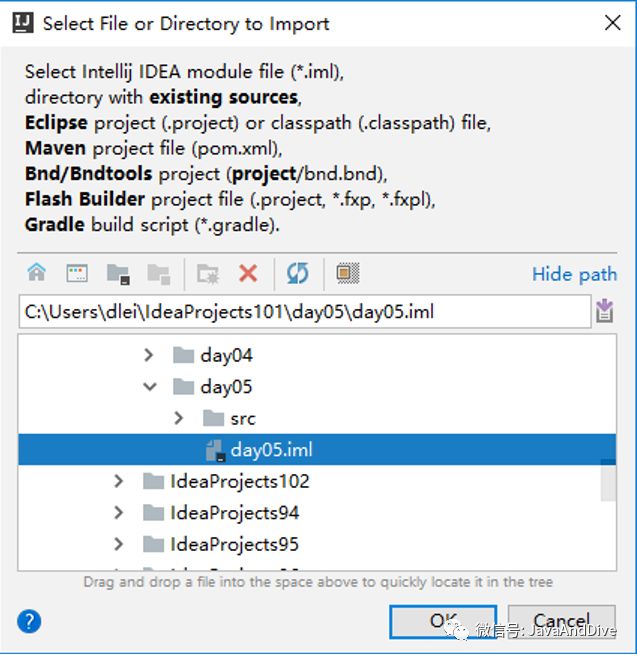Click the day04 folder icon
This screenshot has height=659, width=637.
(183, 355)
